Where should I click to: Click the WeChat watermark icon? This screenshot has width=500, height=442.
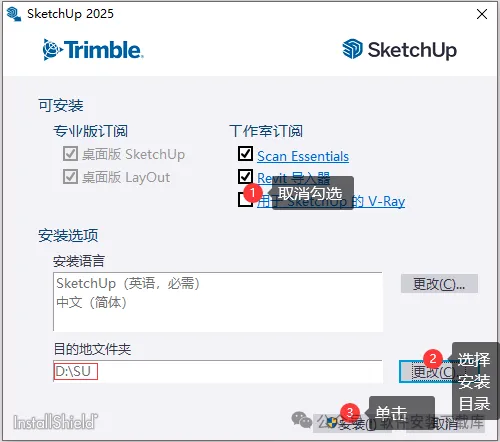302,420
